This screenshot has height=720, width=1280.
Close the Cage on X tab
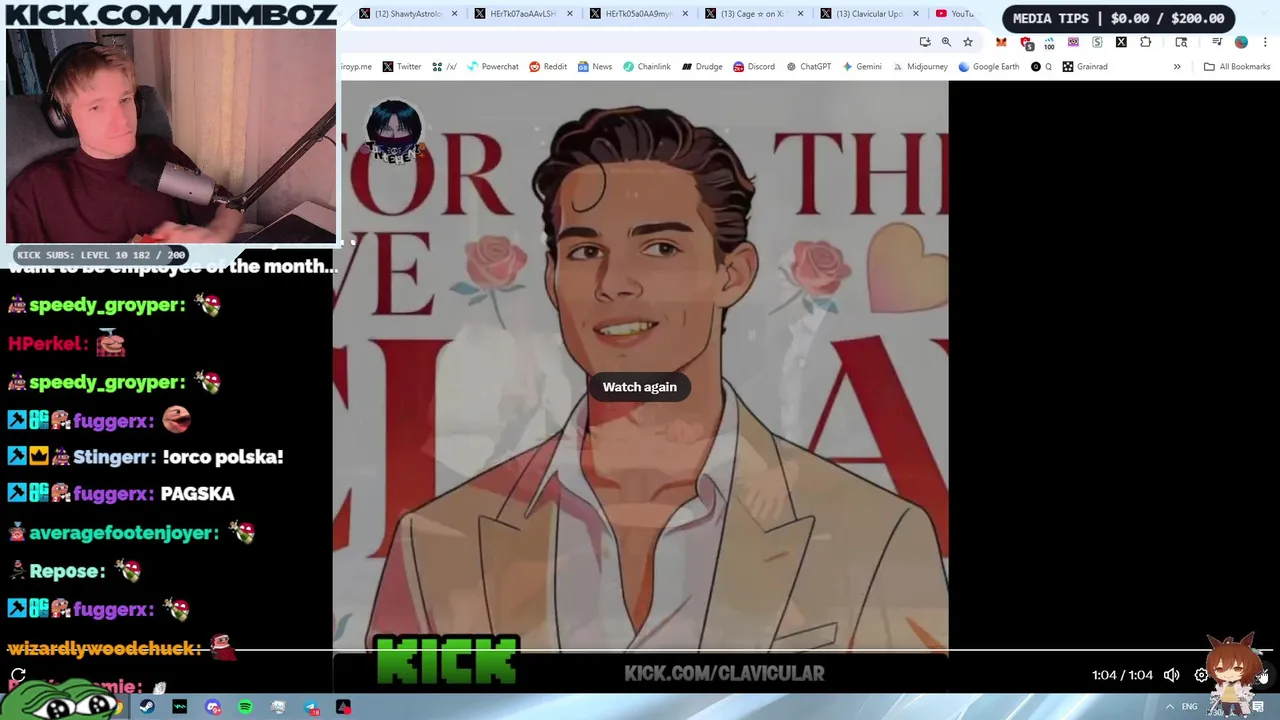tap(800, 14)
